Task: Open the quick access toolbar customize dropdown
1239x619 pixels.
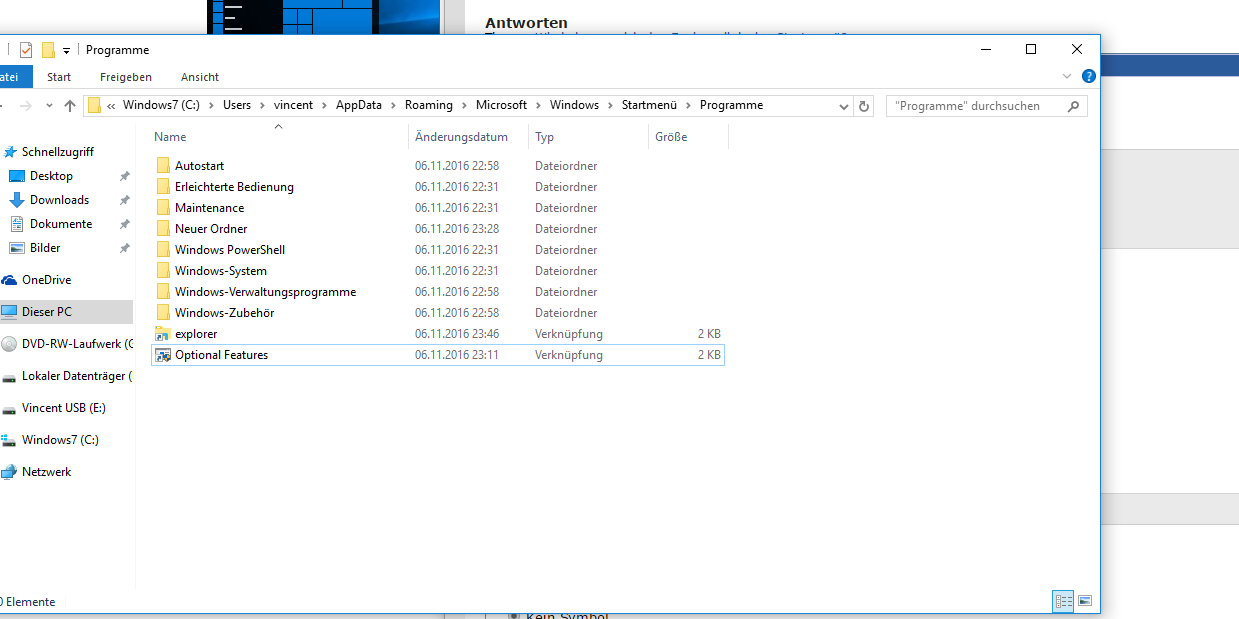Action: 66,51
